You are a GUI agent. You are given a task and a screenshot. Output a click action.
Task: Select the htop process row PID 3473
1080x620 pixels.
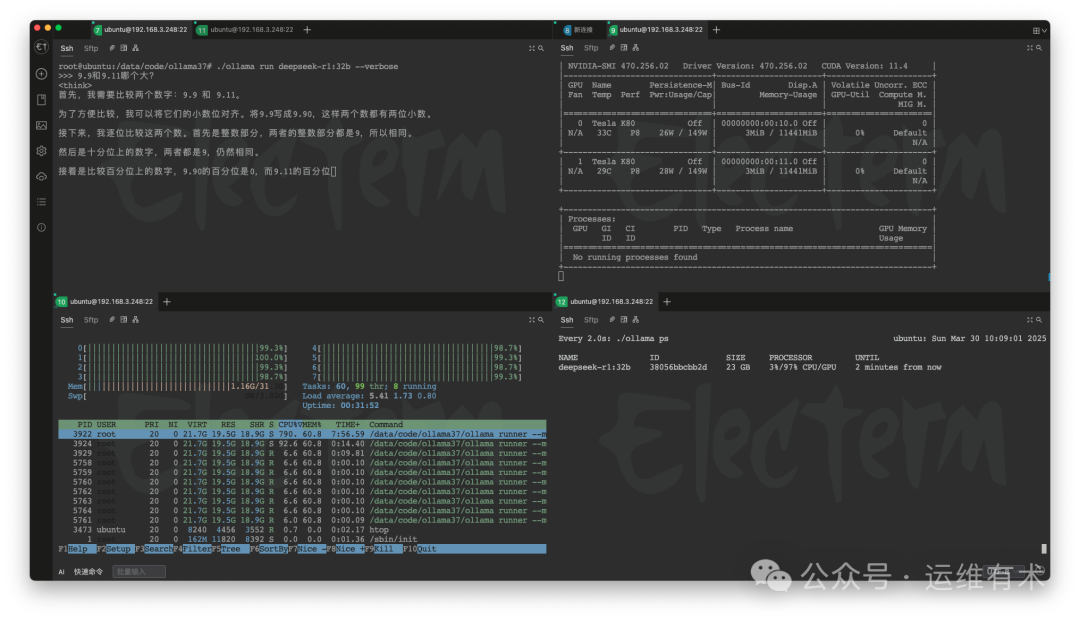point(302,530)
